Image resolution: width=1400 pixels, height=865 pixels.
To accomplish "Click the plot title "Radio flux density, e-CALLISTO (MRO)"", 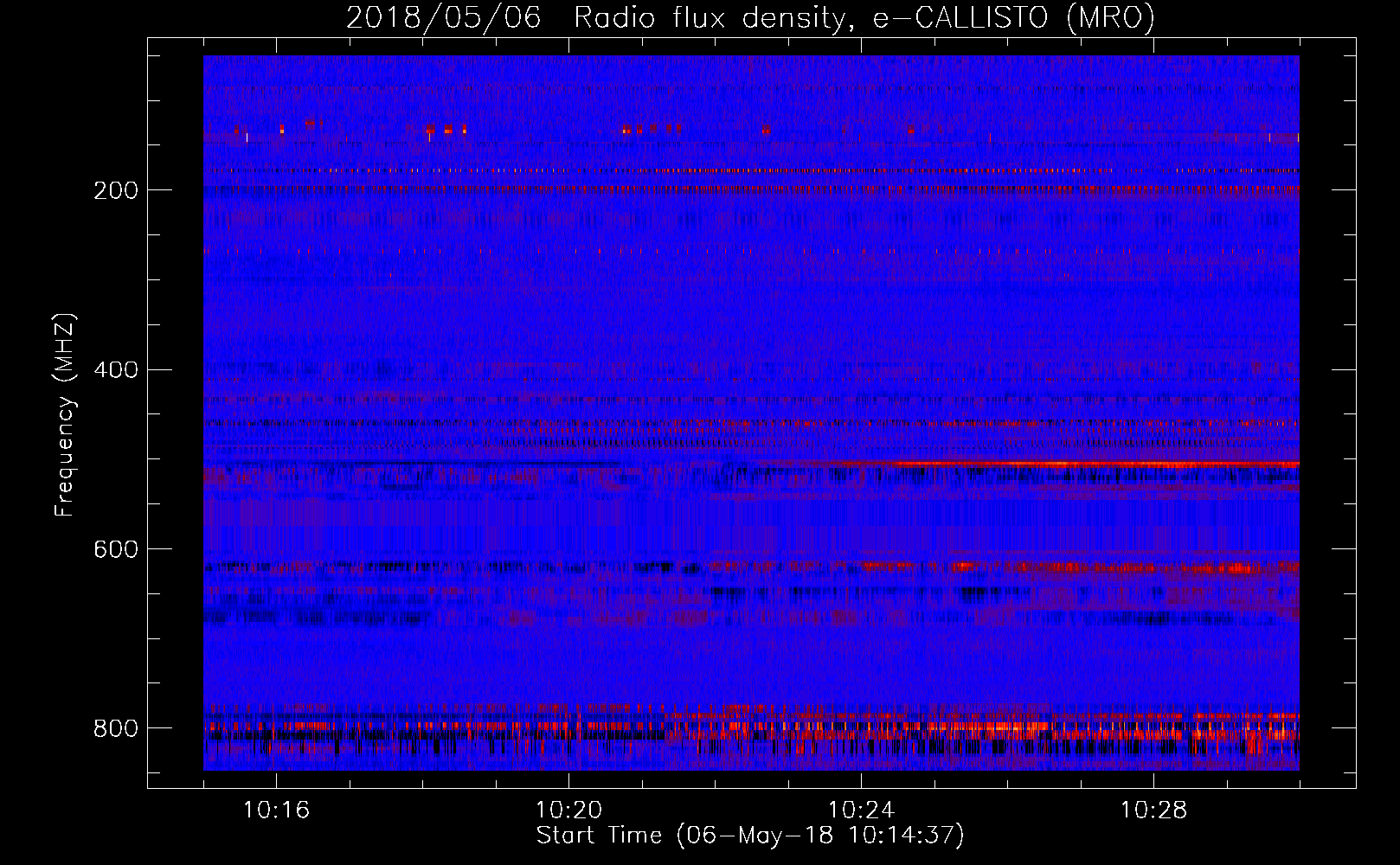I will click(x=864, y=17).
